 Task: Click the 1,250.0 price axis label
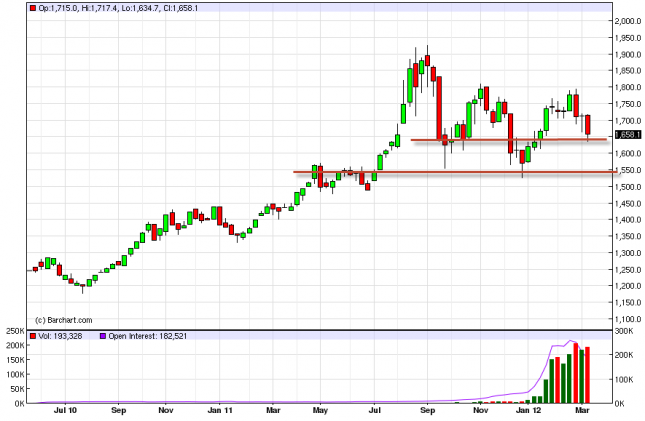tap(628, 270)
